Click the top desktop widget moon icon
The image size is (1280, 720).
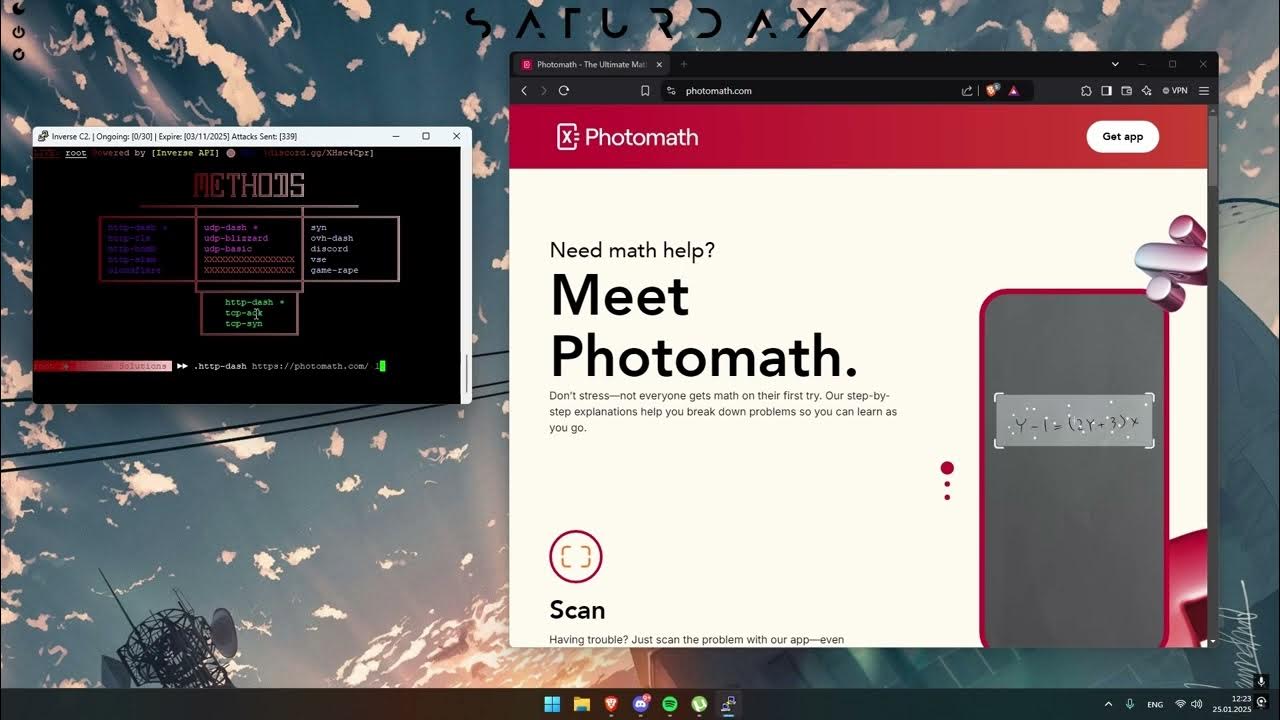(x=19, y=10)
